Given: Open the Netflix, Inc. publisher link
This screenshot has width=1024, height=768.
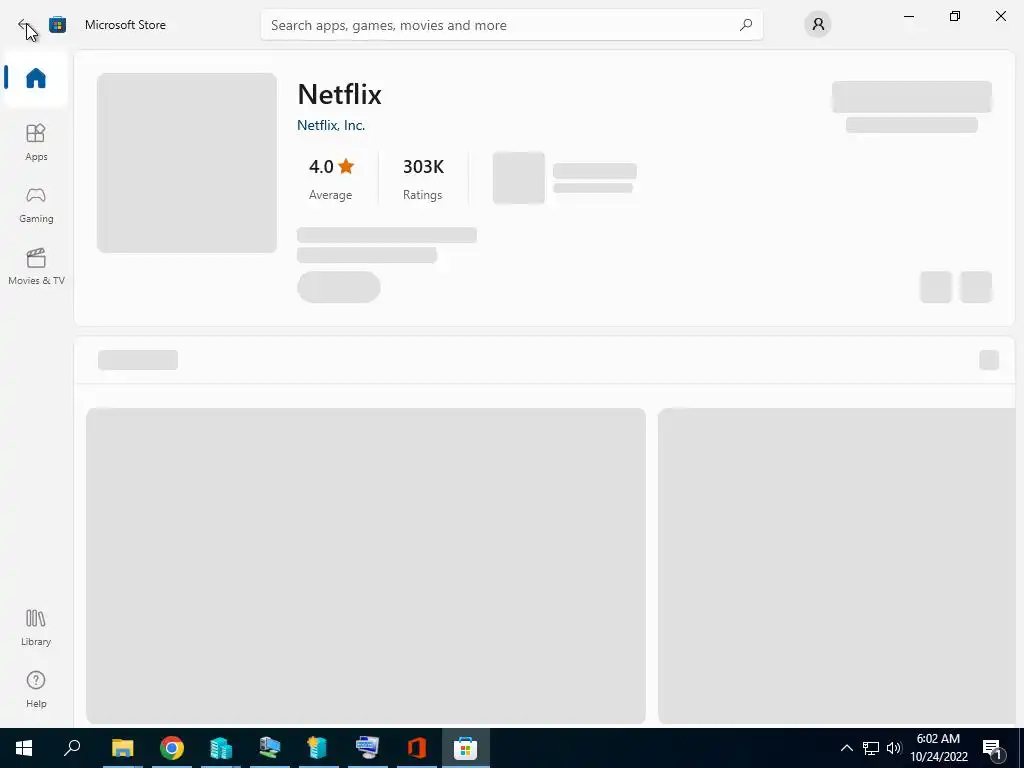Looking at the screenshot, I should [330, 125].
